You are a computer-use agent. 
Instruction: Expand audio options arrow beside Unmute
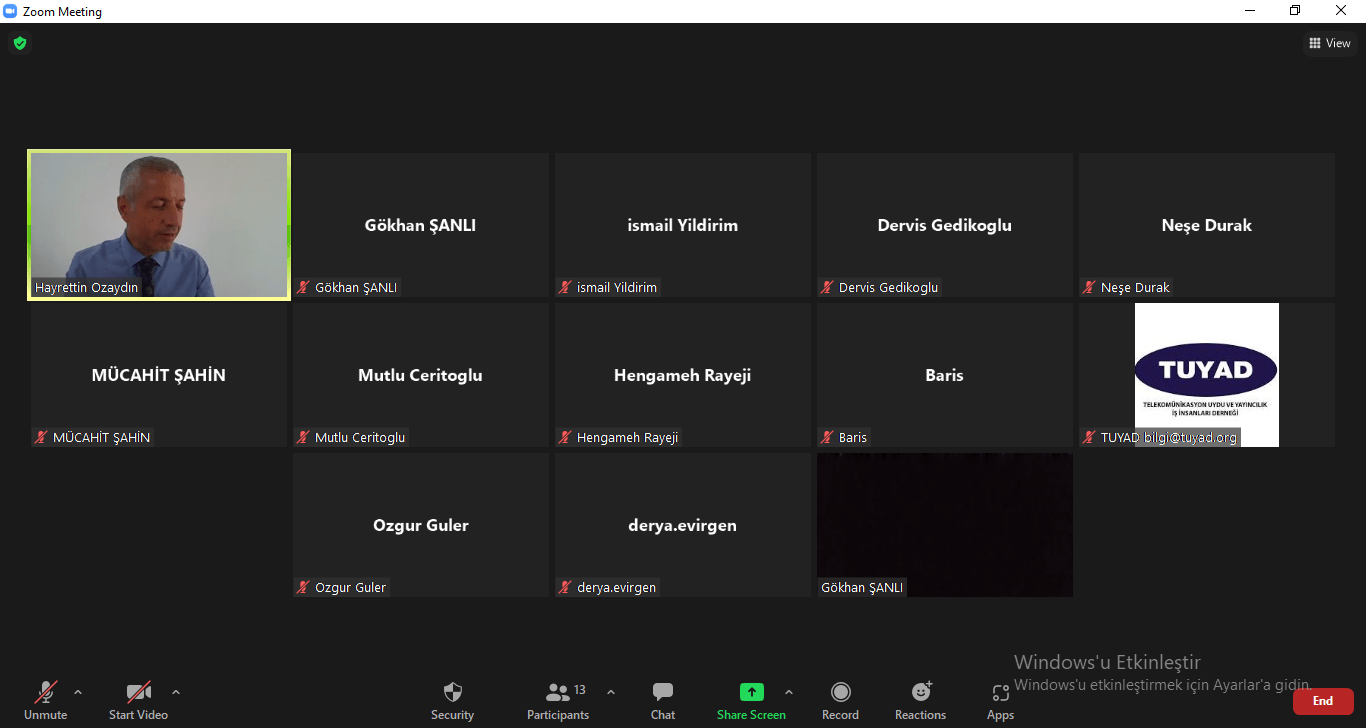78,692
